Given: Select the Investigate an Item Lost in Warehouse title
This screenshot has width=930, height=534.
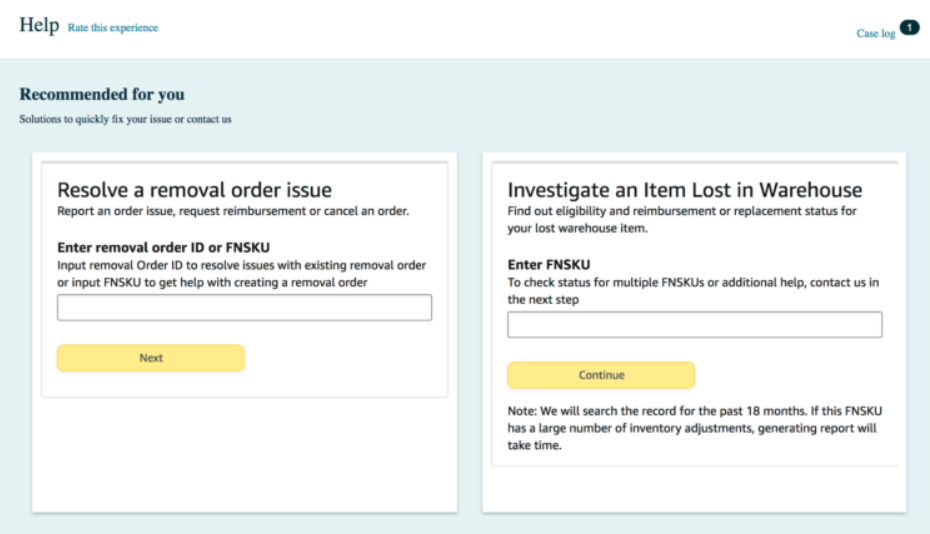Looking at the screenshot, I should click(x=684, y=190).
